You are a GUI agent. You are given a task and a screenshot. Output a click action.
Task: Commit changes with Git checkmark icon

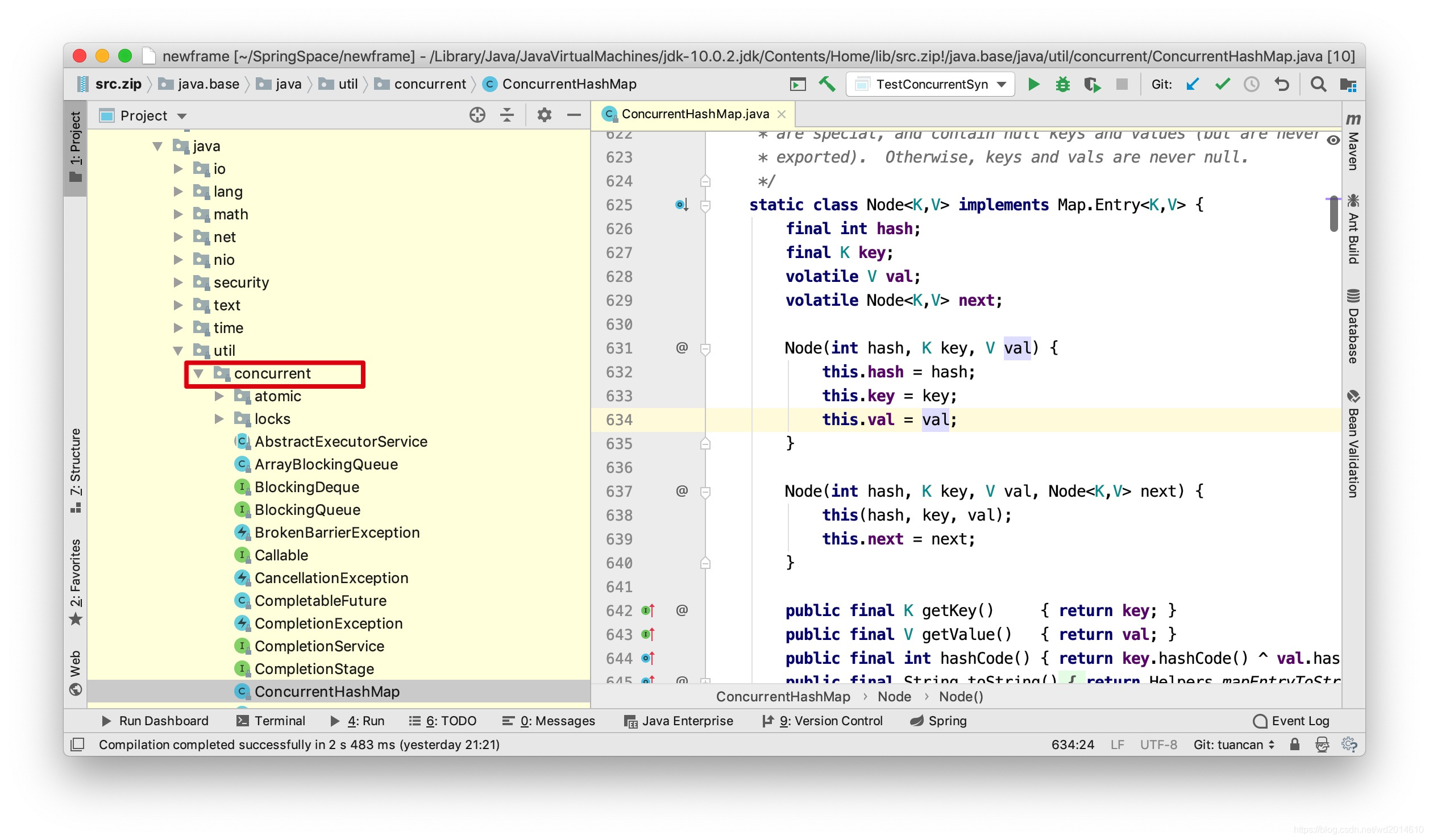point(1222,84)
